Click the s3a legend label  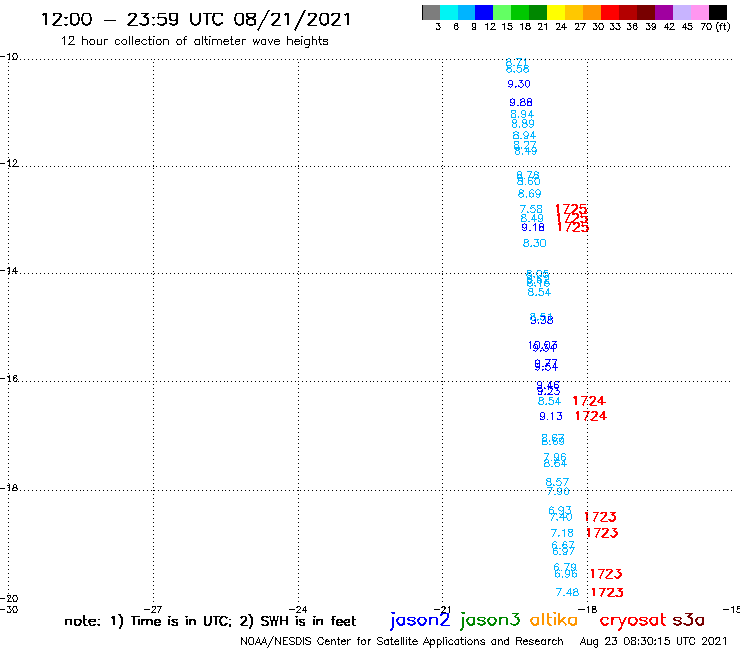(688, 621)
